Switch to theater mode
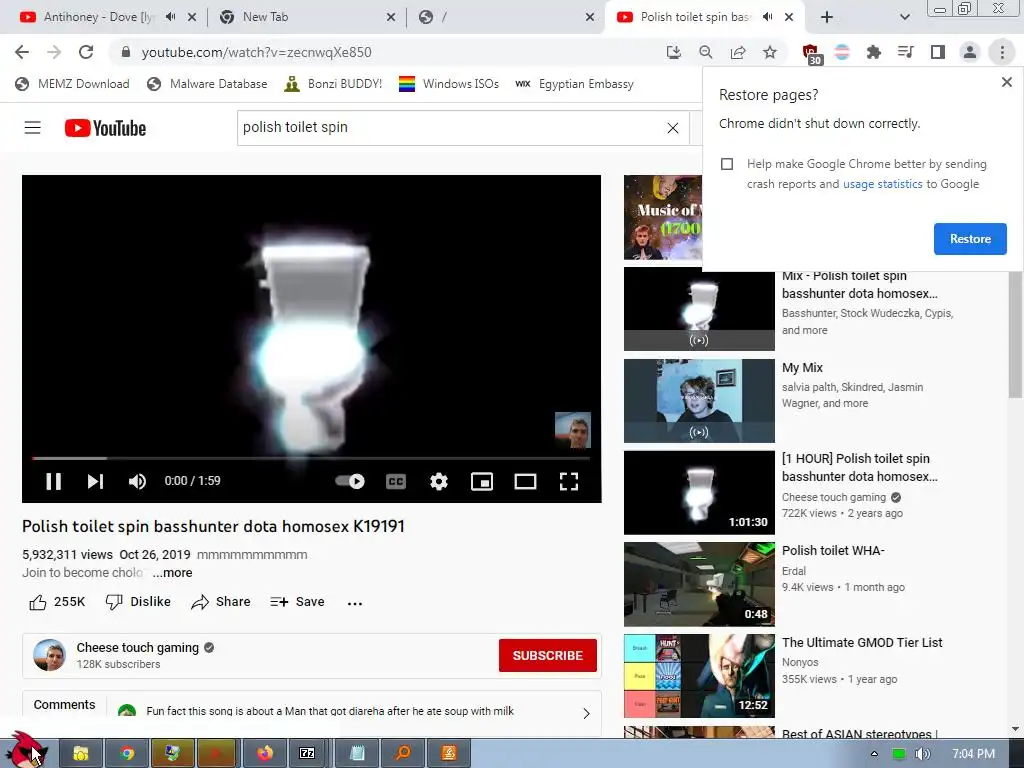This screenshot has width=1024, height=768. 525,481
